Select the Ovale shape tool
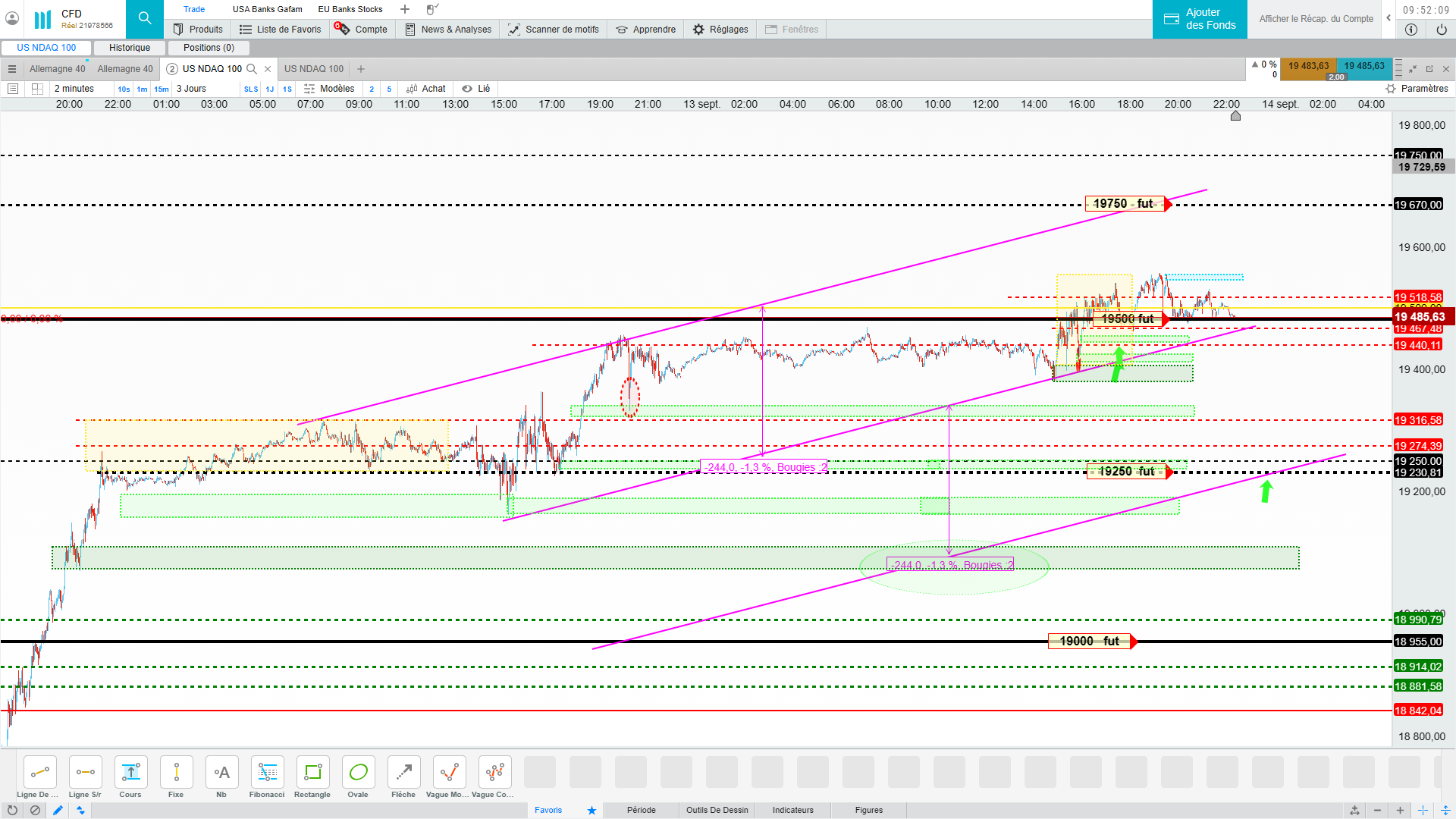The height and width of the screenshot is (819, 1456). (x=358, y=773)
